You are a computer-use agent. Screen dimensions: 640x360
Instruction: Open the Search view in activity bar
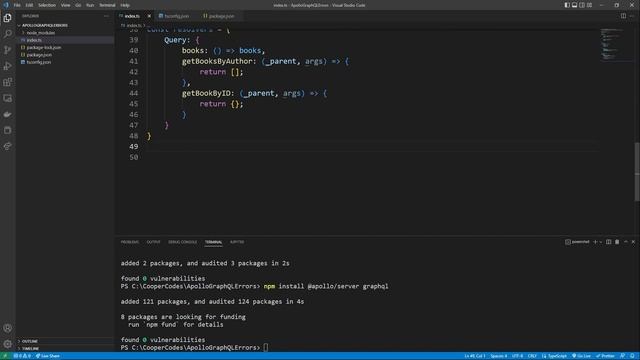click(x=7, y=34)
